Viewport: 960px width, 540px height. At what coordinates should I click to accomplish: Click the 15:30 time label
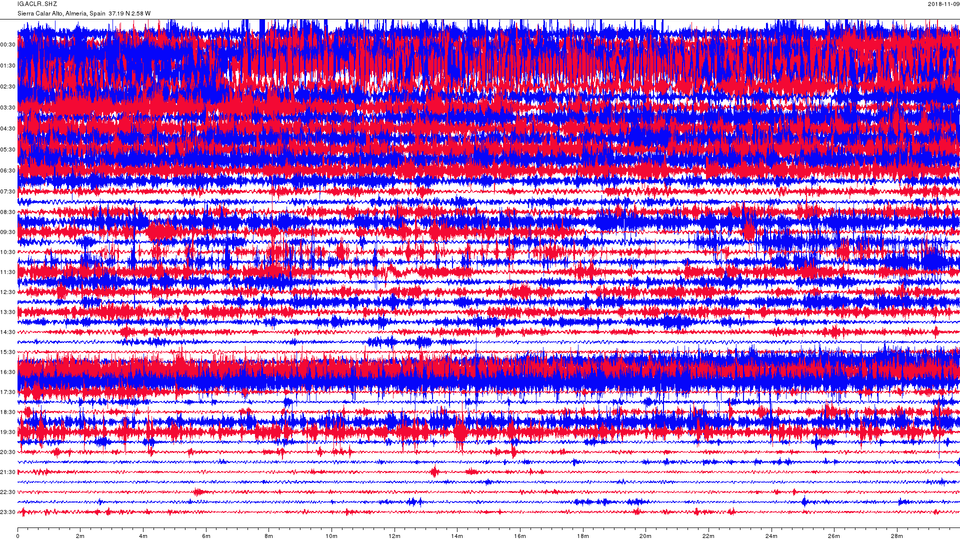[8, 352]
